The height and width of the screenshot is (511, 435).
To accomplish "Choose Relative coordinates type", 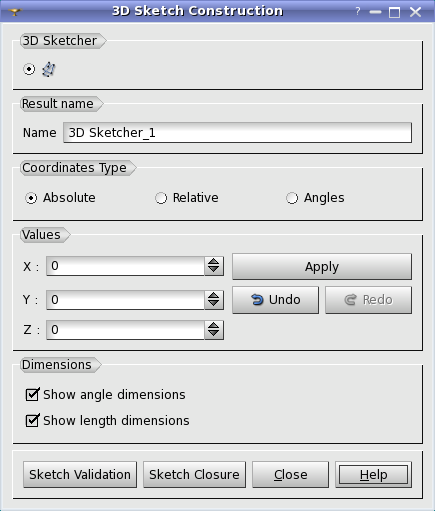I will (161, 198).
